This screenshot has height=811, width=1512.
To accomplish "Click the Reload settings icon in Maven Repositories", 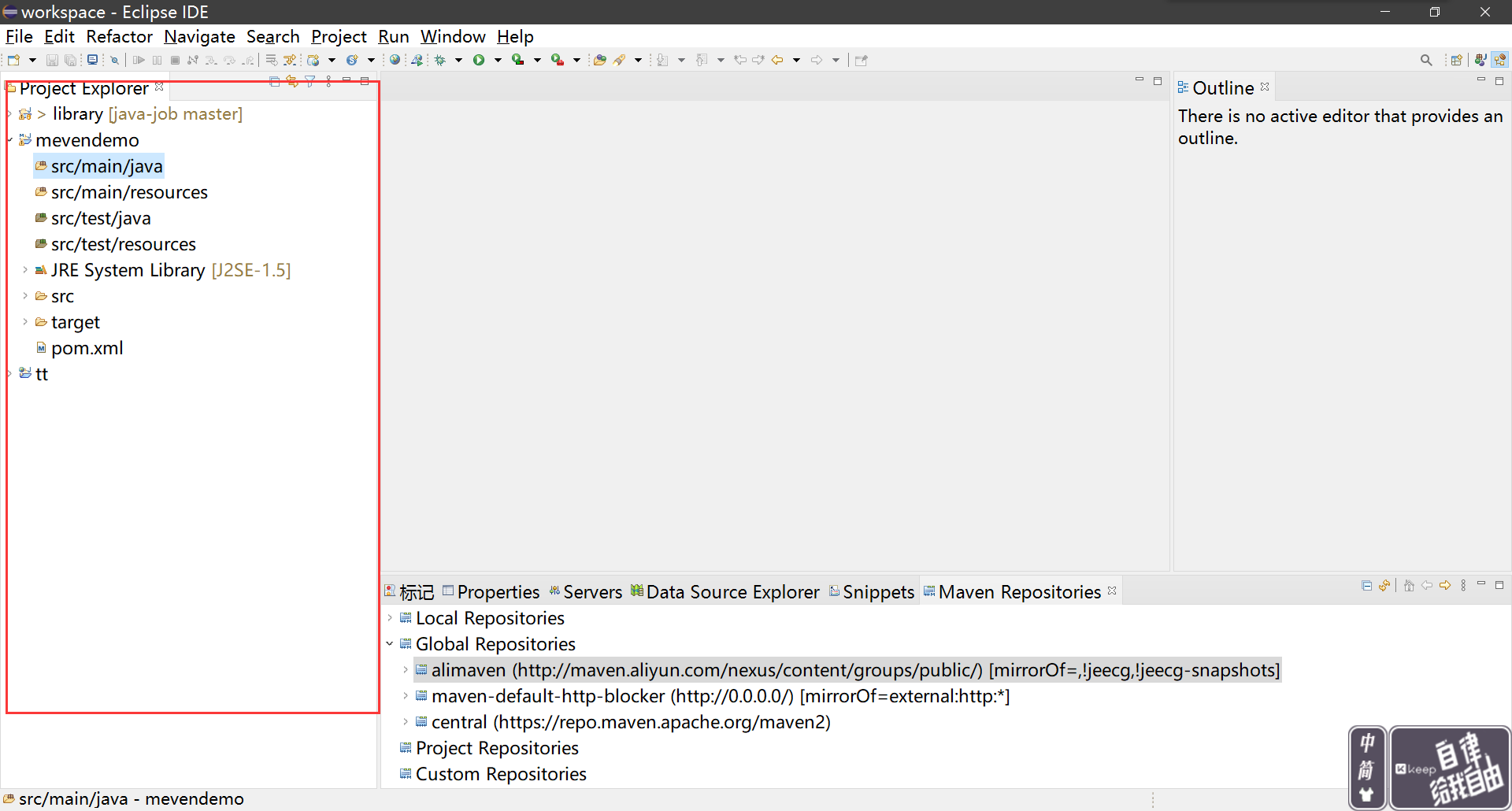I will (1384, 585).
